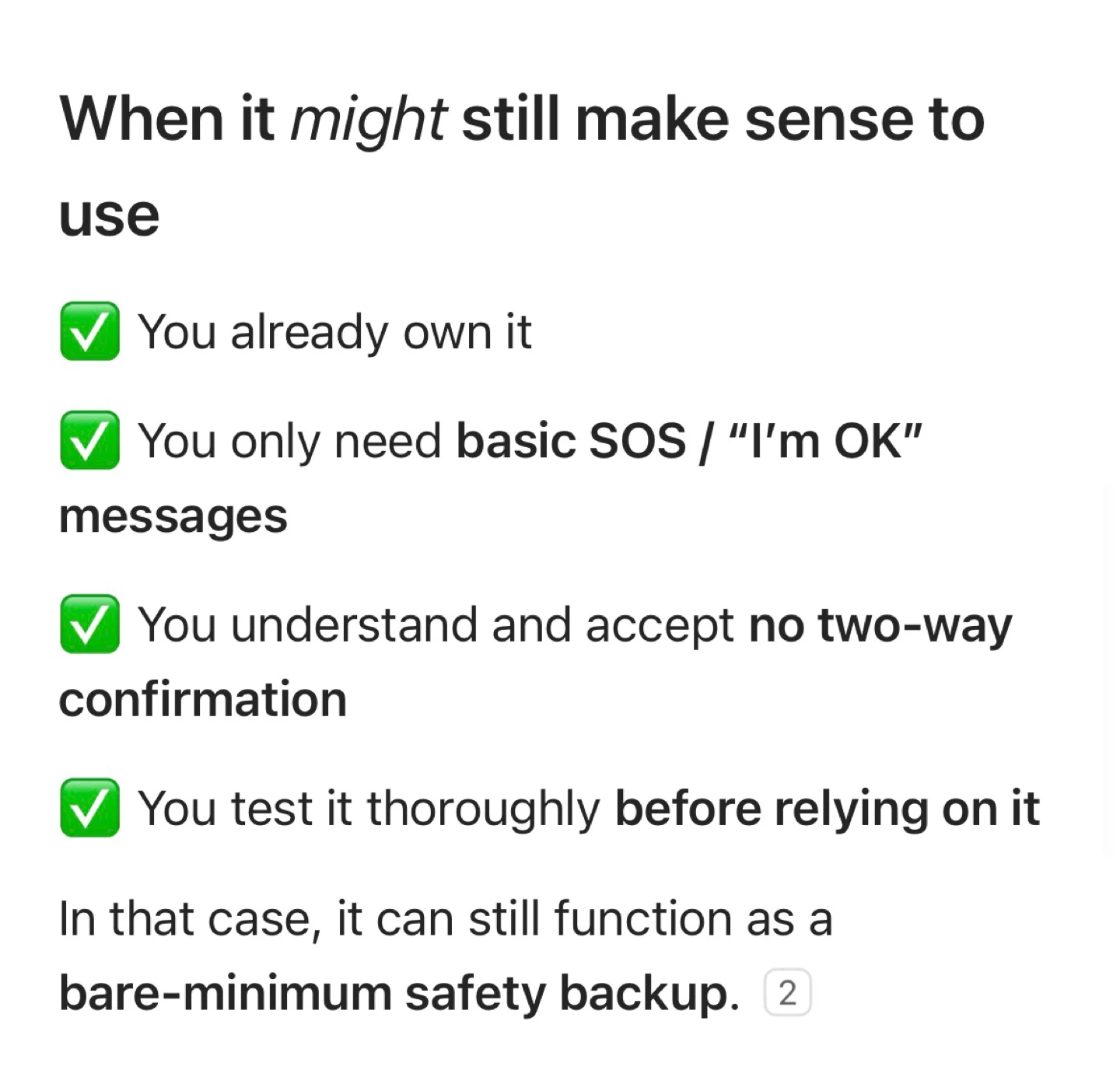Click the bold word "confirmation"
This screenshot has width=1120, height=1070.
(203, 699)
